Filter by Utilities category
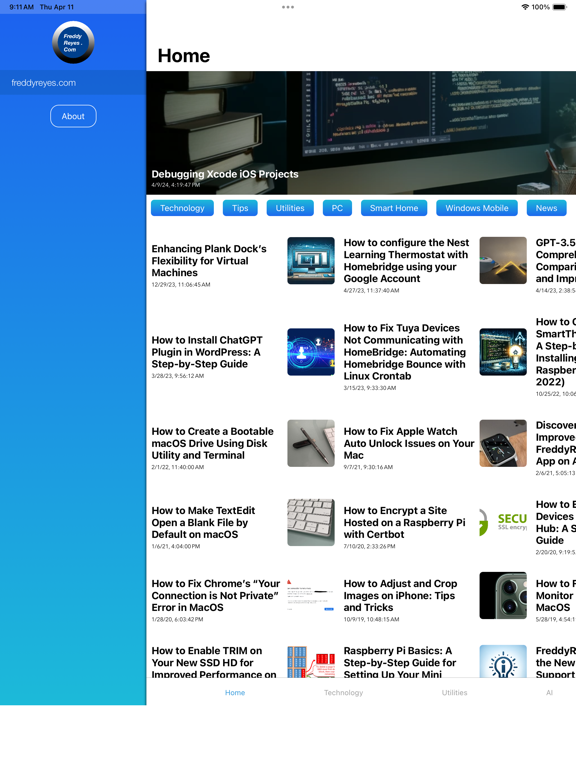 pos(290,208)
